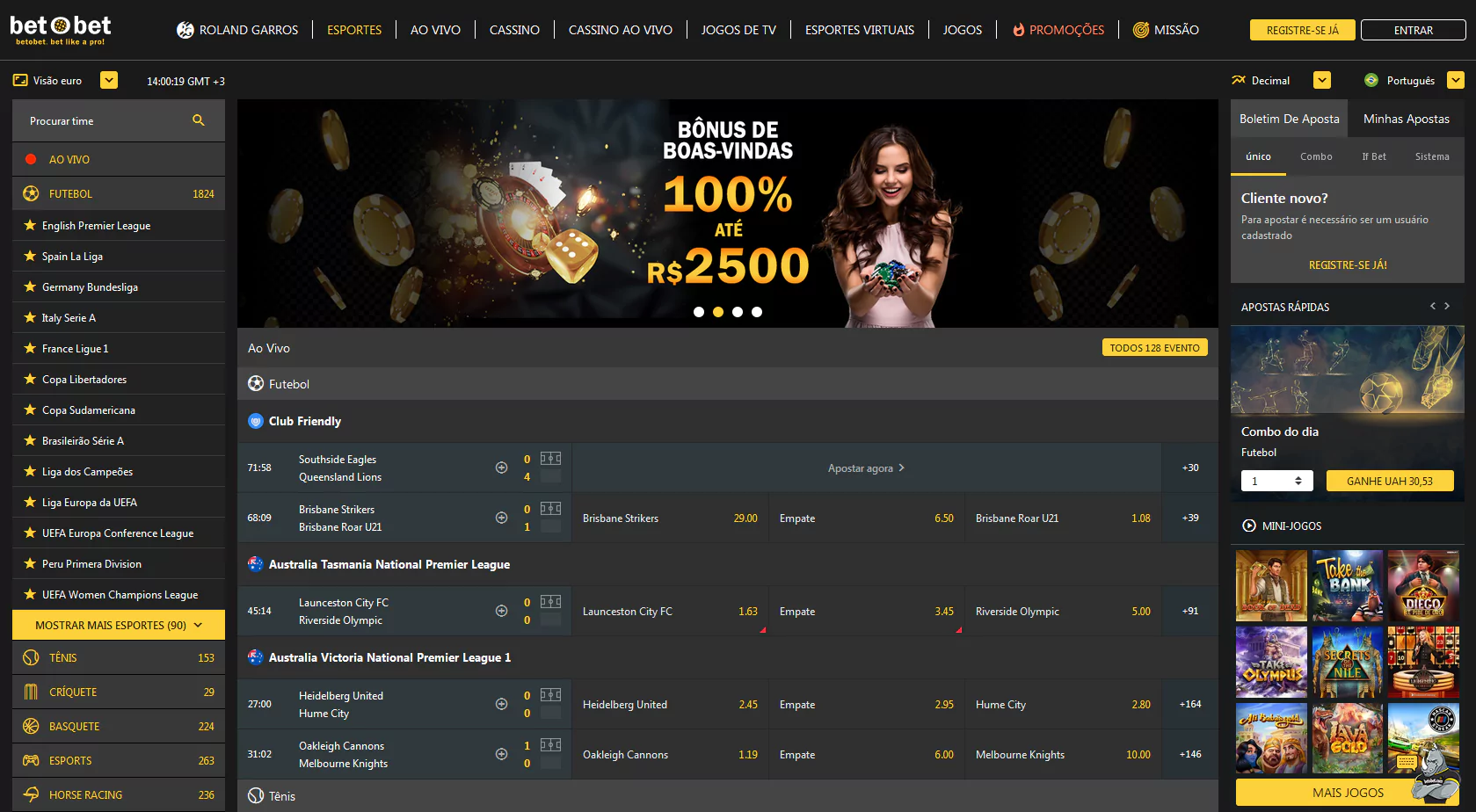Click the star icon beside Copa Libertadores

[30, 379]
